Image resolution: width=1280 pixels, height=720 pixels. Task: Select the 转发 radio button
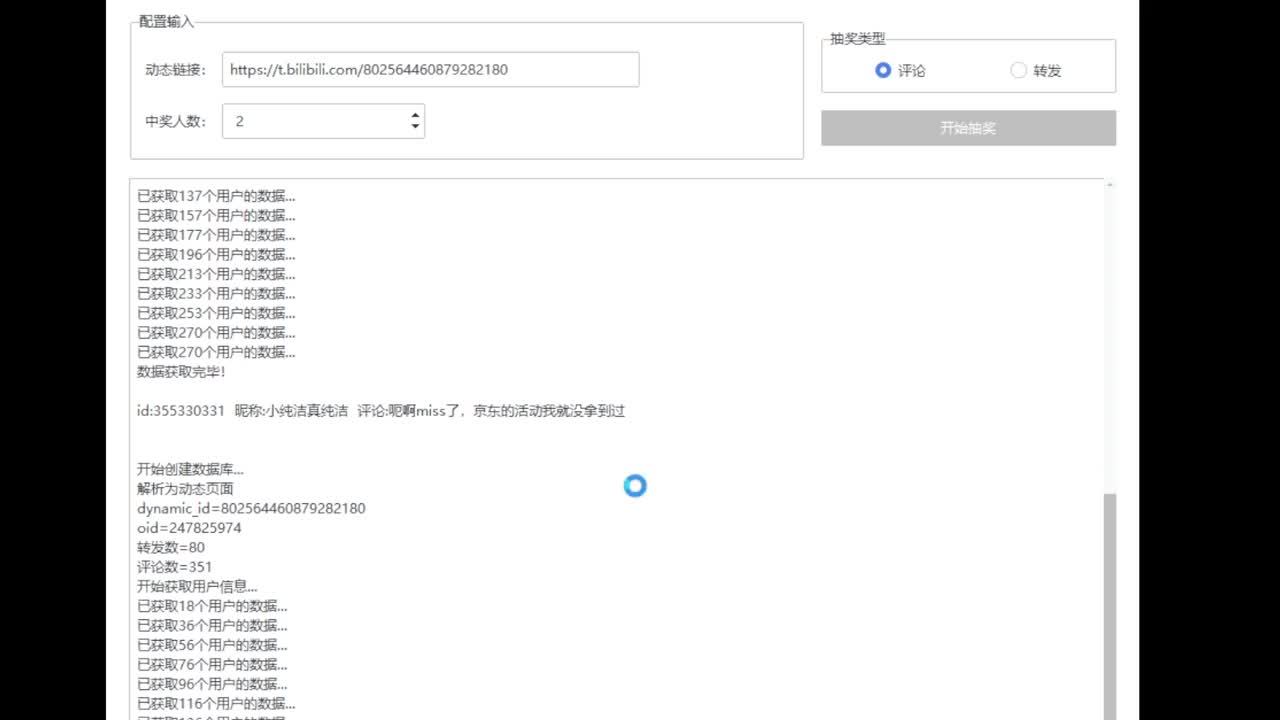point(1018,70)
